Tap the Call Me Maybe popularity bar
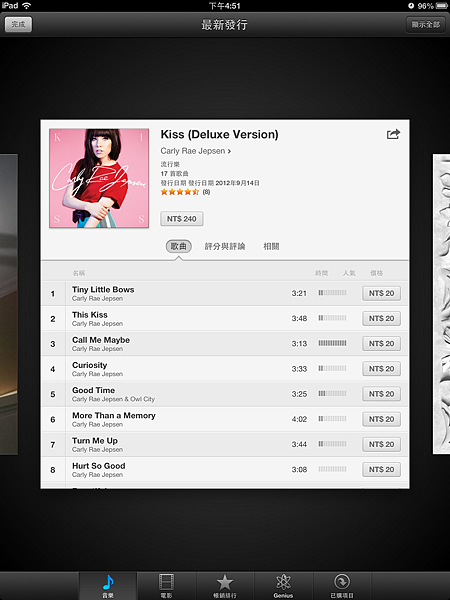450x600 pixels. tap(332, 343)
